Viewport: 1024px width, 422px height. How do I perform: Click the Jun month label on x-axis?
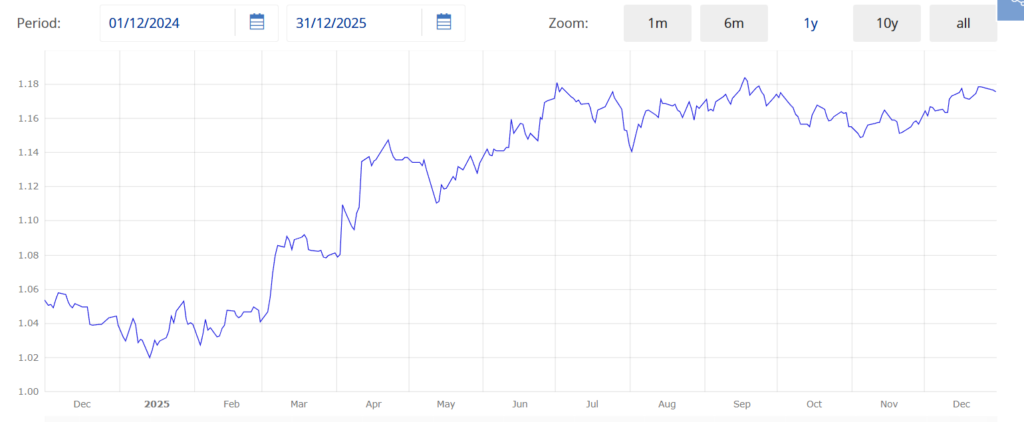coord(520,404)
